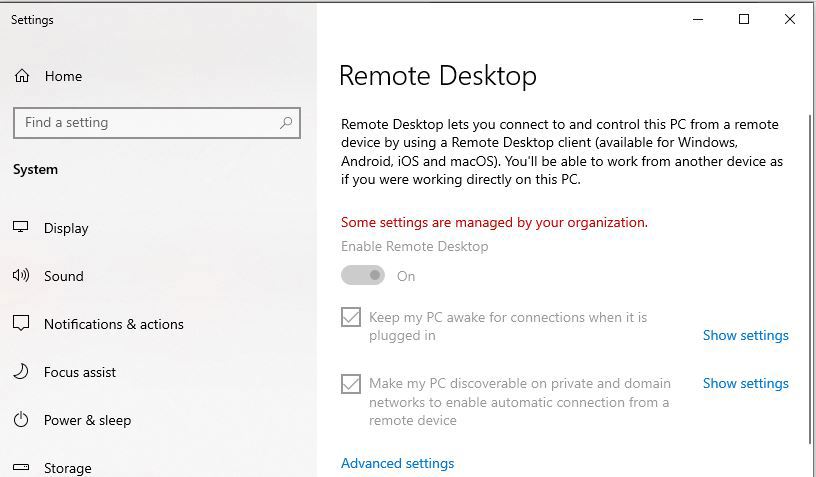This screenshot has height=477, width=816.
Task: Click the vertical page scrollbar
Action: tap(810, 279)
